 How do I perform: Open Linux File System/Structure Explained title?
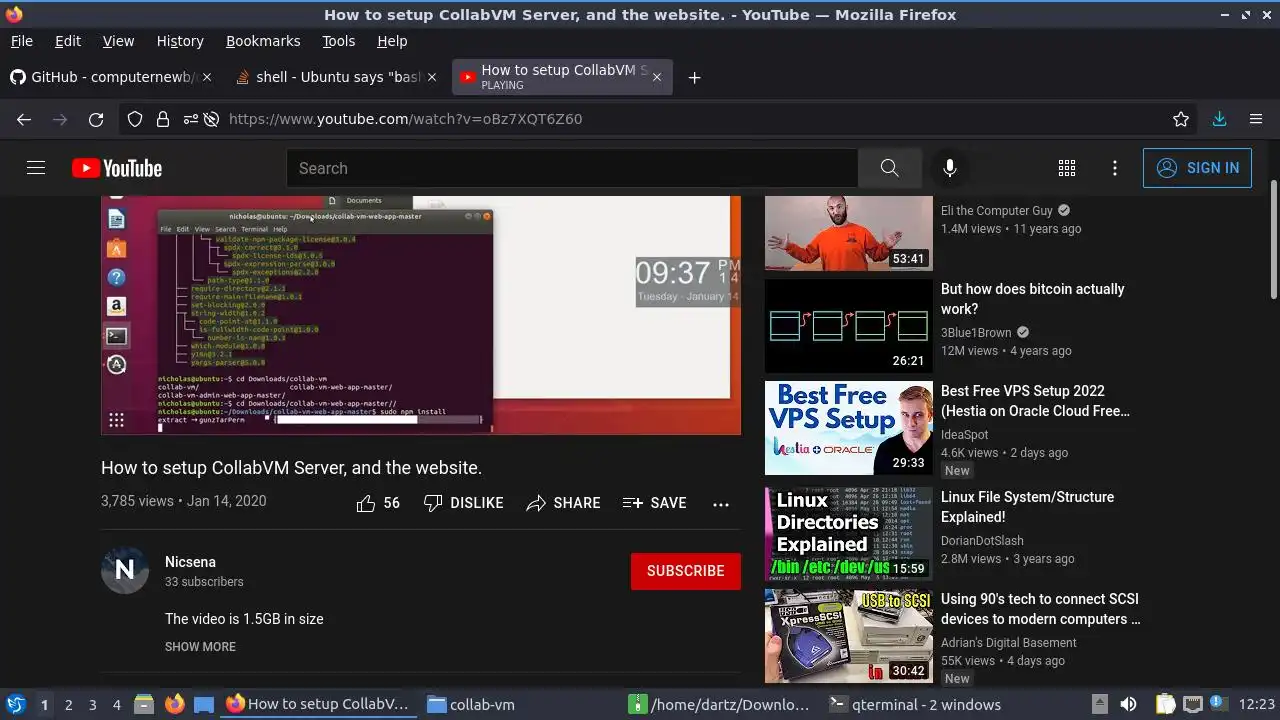click(1027, 507)
